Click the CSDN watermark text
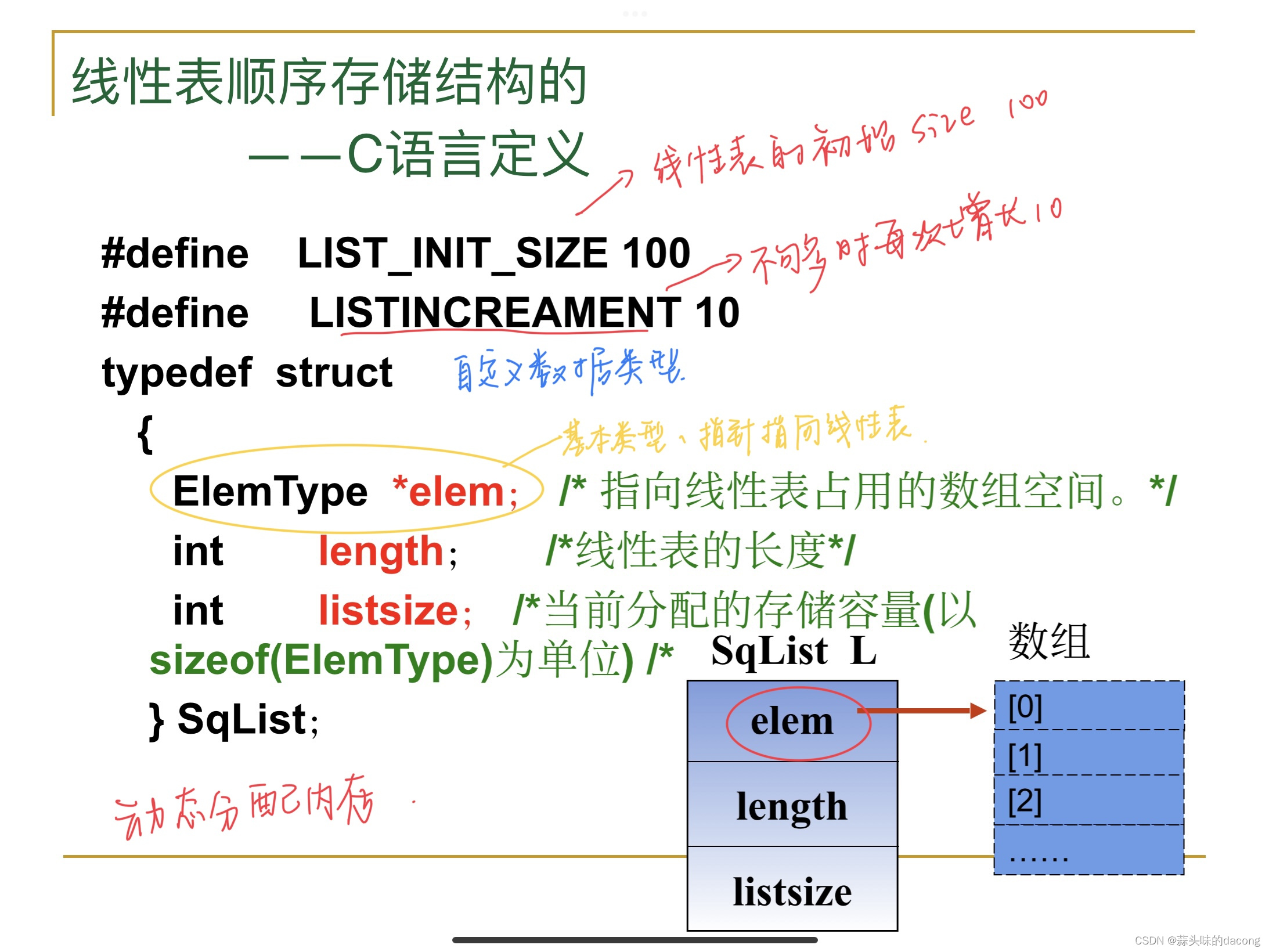This screenshot has width=1269, height=952. (x=1197, y=940)
